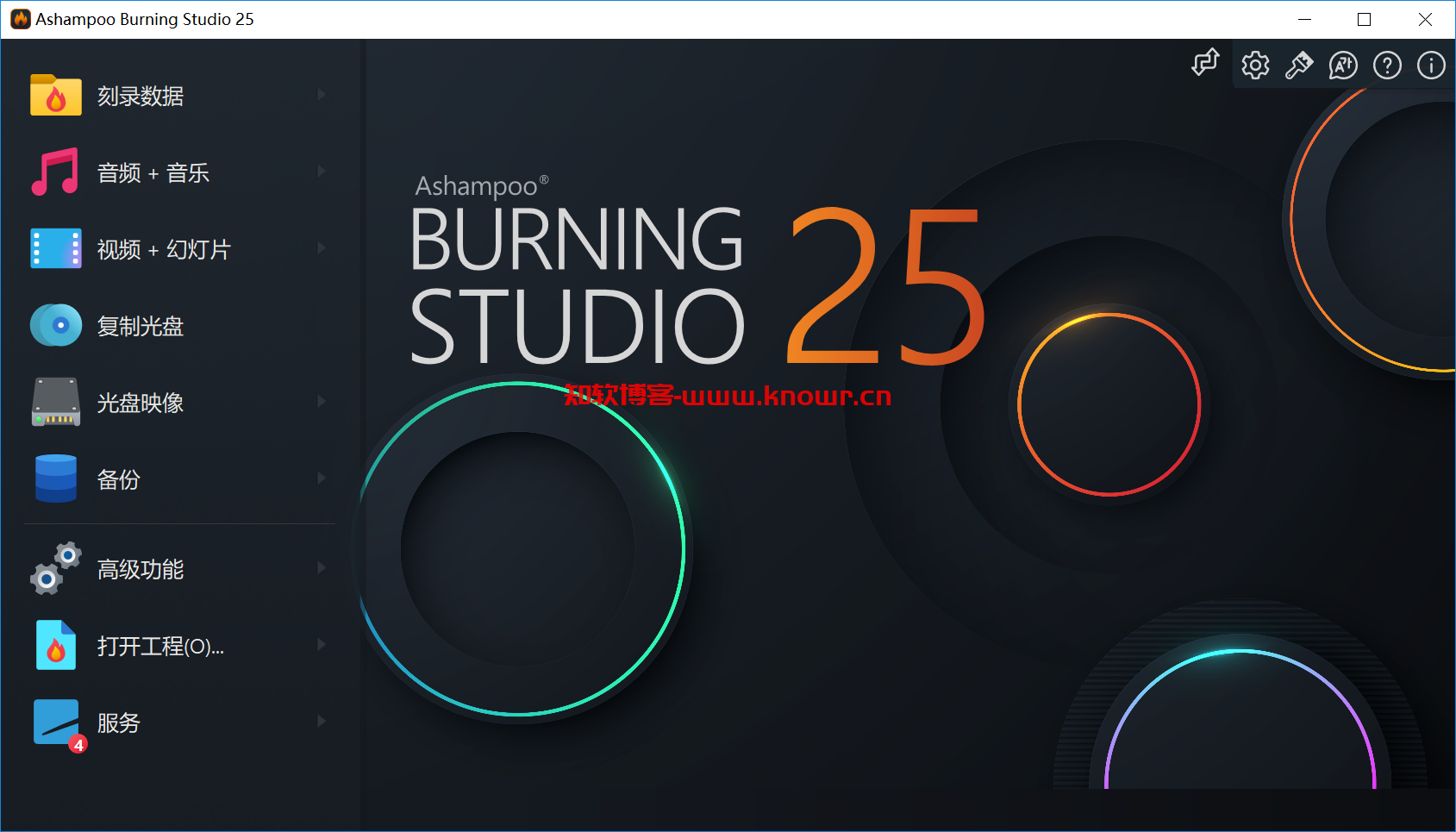Open the 高级功能 menu label
The width and height of the screenshot is (1456, 832).
[x=141, y=569]
